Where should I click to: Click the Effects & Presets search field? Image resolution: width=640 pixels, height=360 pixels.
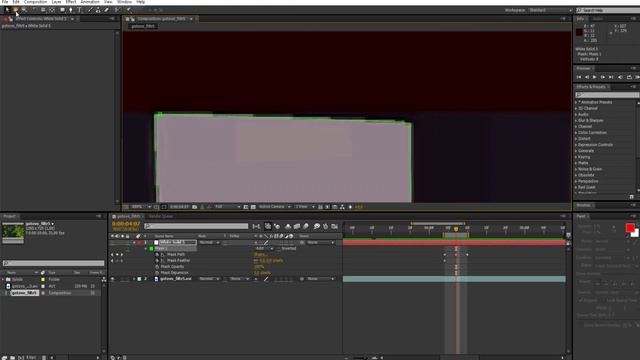click(607, 95)
